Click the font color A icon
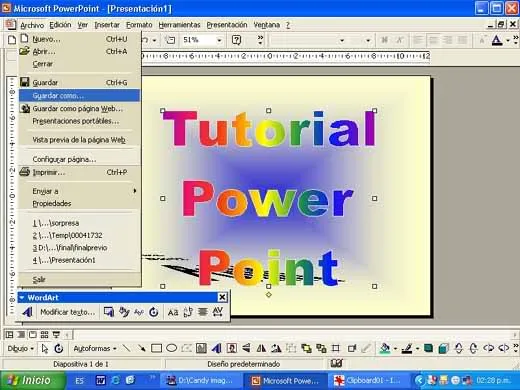Image resolution: width=520 pixels, height=390 pixels. (x=497, y=40)
